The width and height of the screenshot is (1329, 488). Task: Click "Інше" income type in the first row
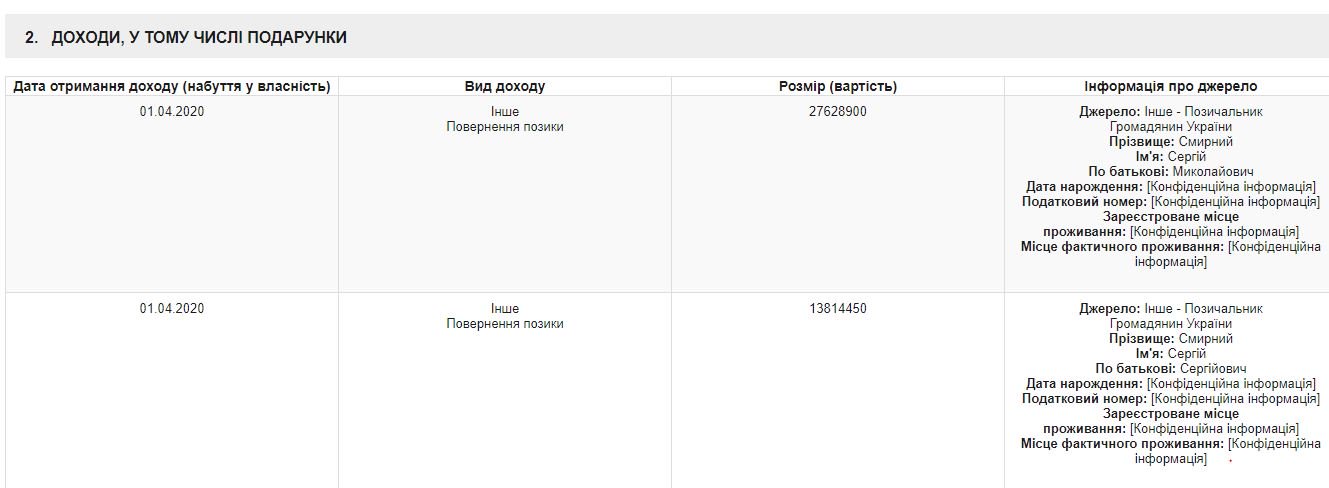505,112
